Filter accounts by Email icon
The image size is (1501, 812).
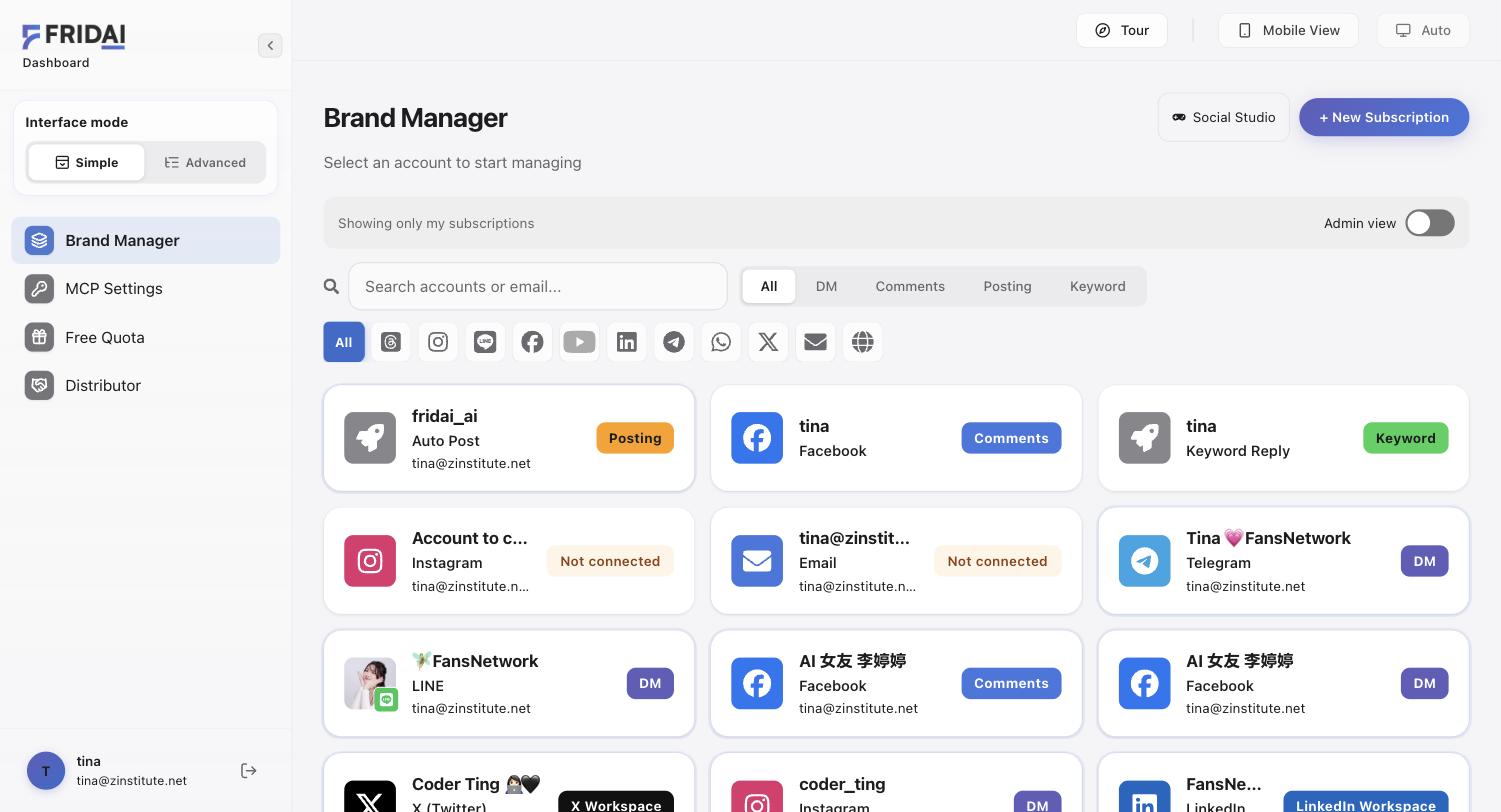tap(815, 342)
